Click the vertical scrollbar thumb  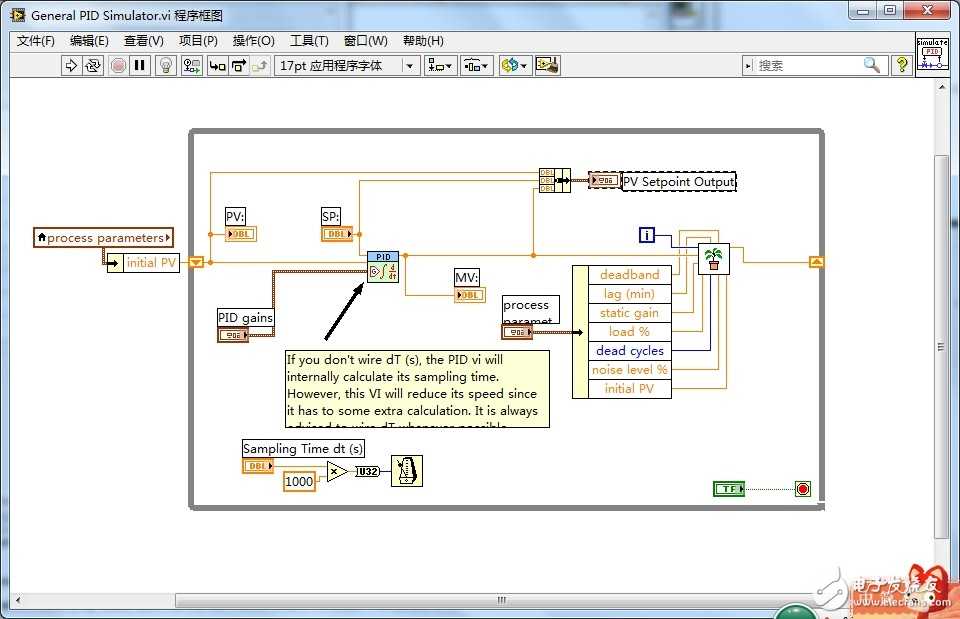point(941,347)
